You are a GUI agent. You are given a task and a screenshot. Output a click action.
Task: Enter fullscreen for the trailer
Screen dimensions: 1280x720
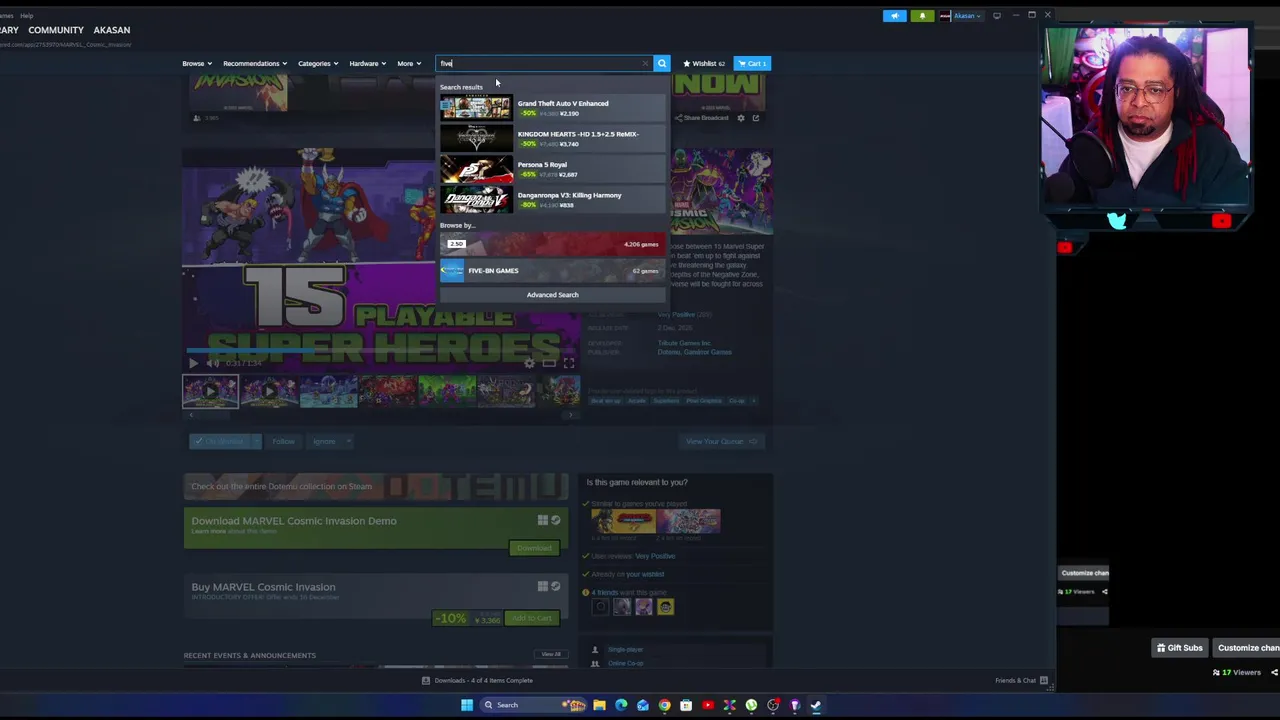[568, 363]
